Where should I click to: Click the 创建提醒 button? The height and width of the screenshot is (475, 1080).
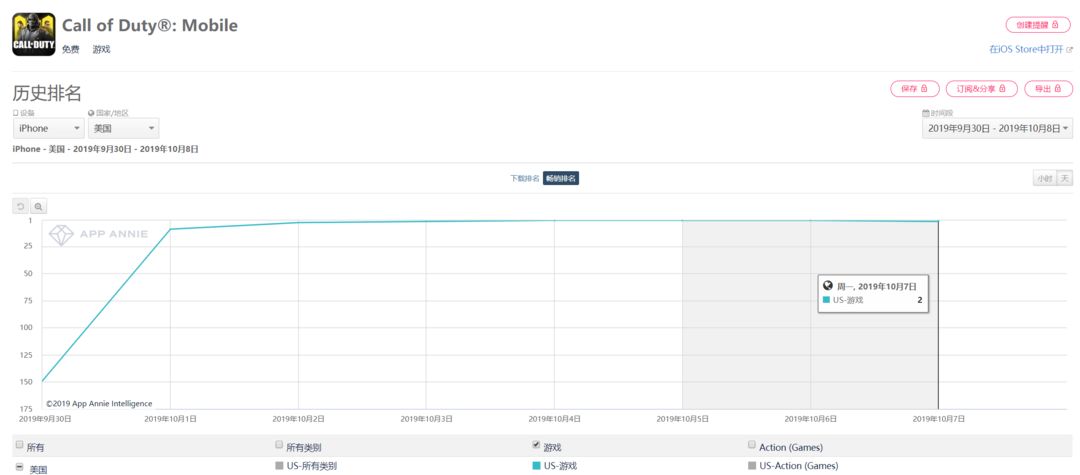[x=1039, y=25]
